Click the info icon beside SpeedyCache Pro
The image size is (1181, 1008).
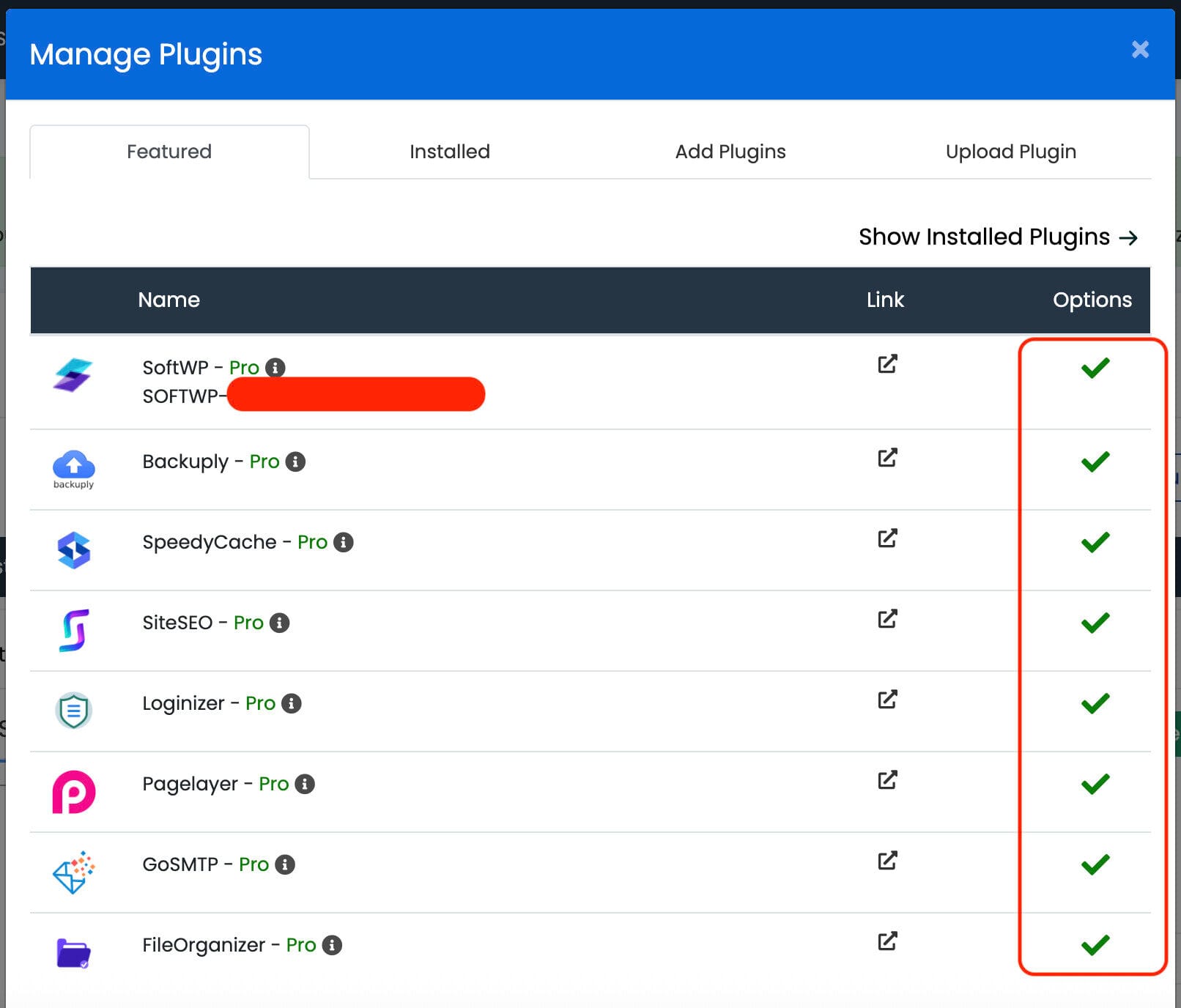343,542
